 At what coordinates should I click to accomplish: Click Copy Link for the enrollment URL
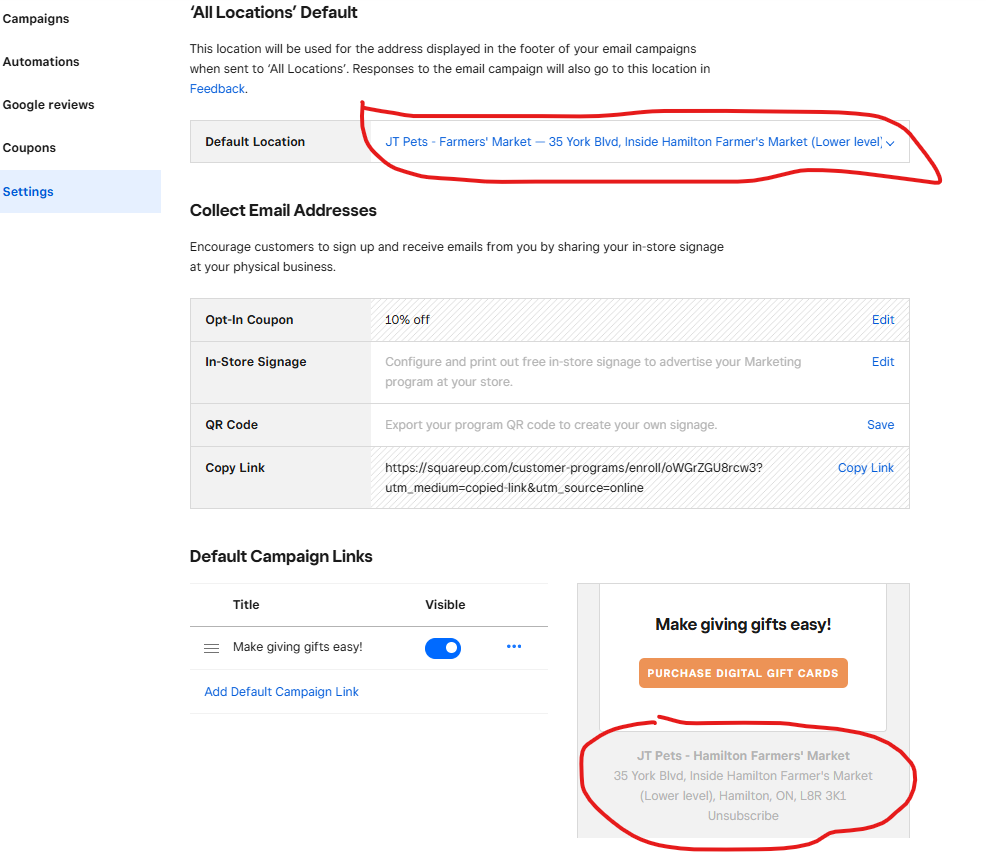[x=866, y=468]
